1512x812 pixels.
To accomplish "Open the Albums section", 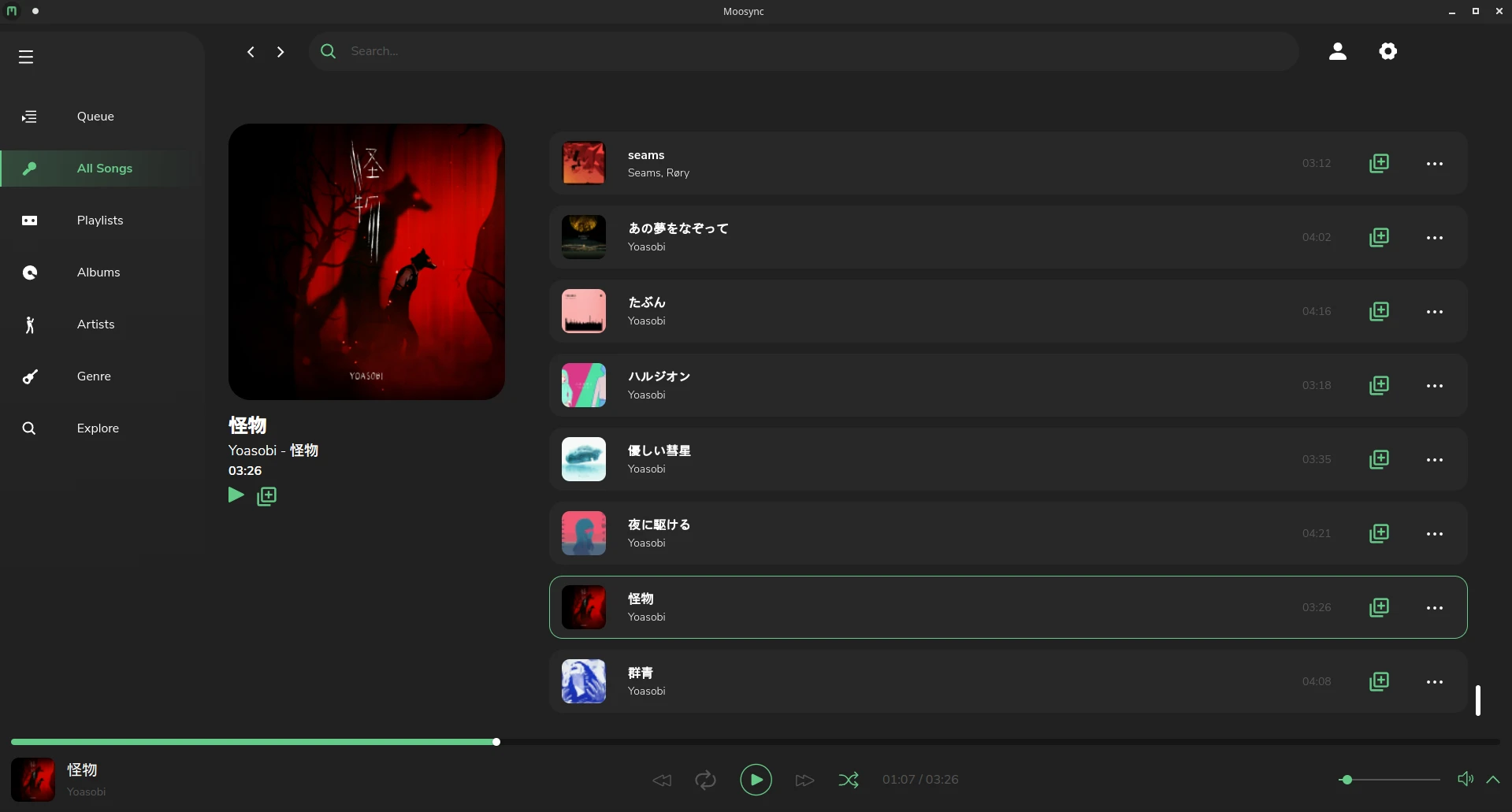I will pyautogui.click(x=98, y=273).
